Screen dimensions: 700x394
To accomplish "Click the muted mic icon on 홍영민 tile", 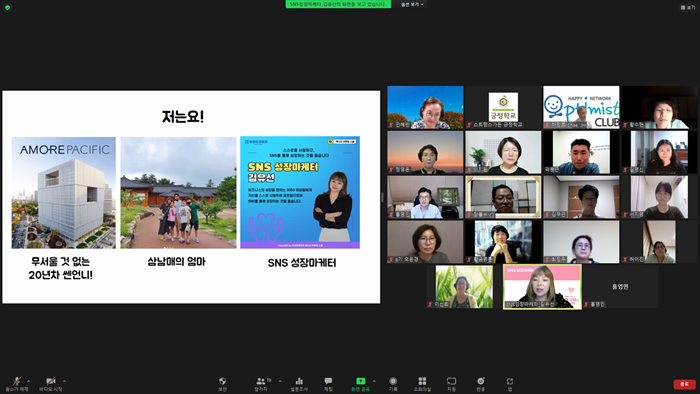I will (586, 304).
